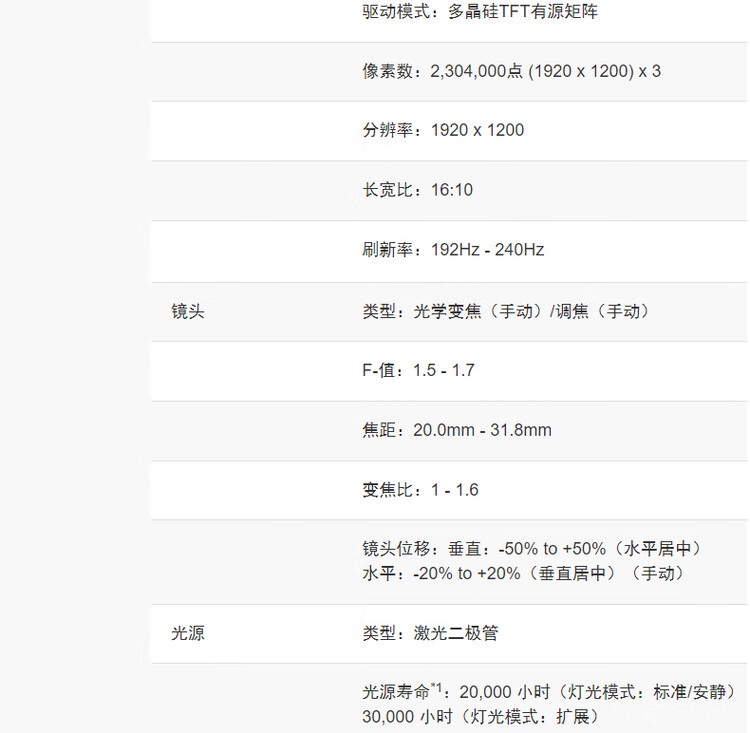Image resolution: width=750 pixels, height=733 pixels.
Task: Click the focal length row 焦距：20.0mm - 31.8mm
Action: pyautogui.click(x=457, y=430)
